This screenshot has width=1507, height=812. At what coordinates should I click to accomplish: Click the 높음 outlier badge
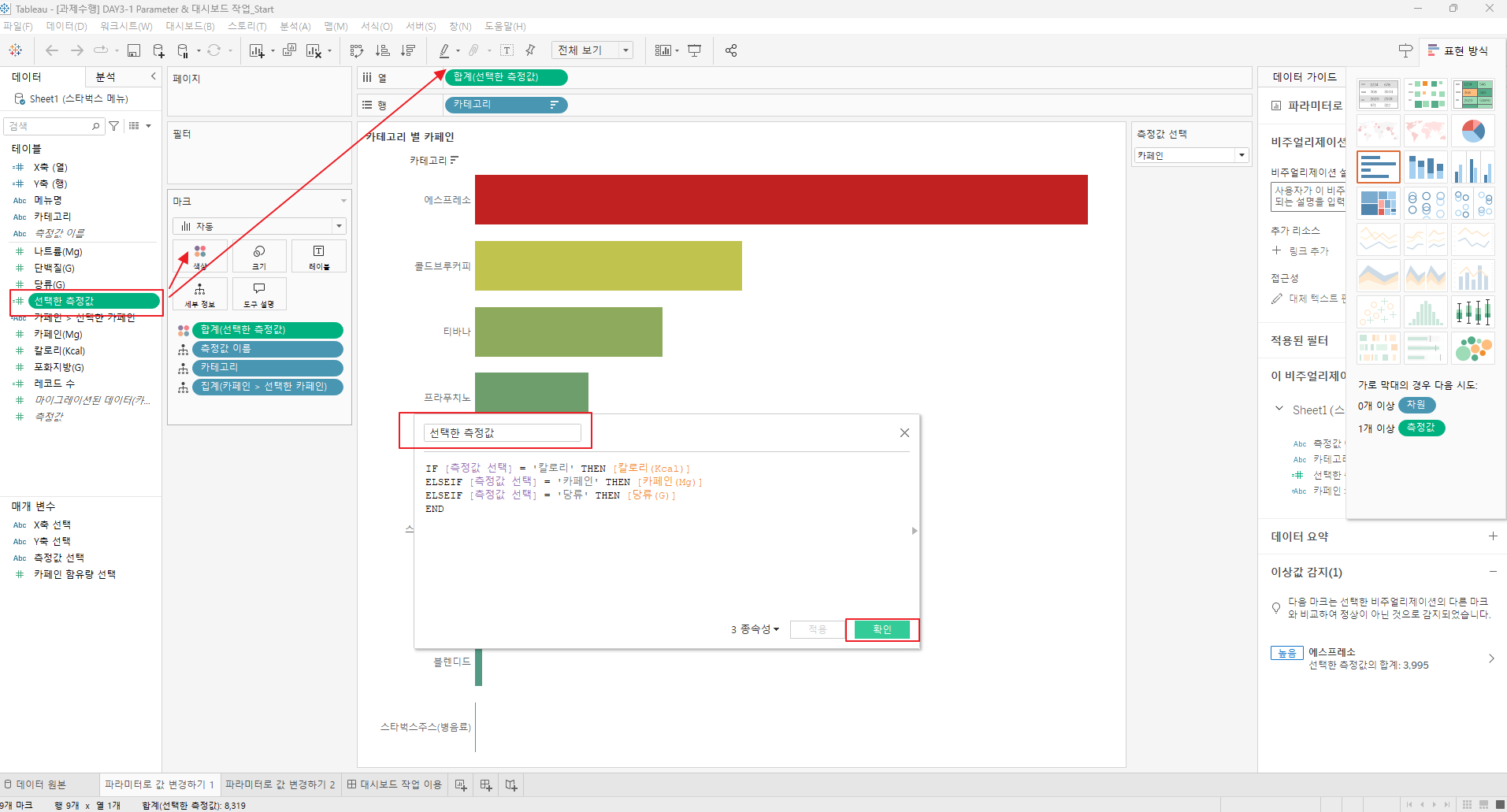coord(1287,653)
